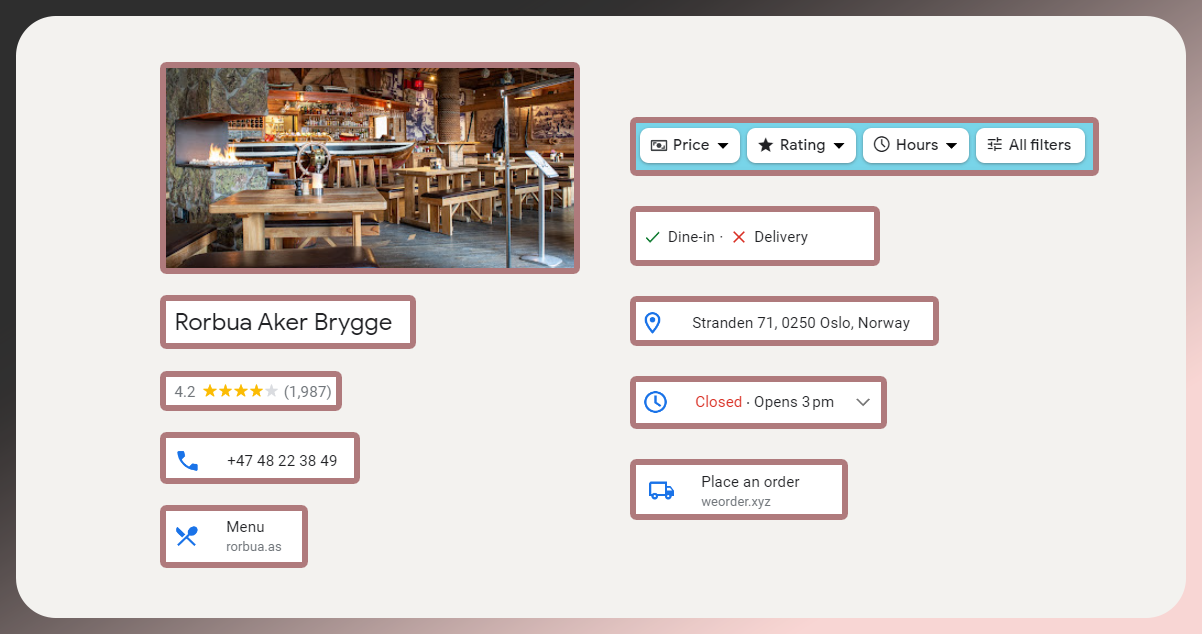
Task: Click the sliders icon in All filters
Action: click(994, 145)
